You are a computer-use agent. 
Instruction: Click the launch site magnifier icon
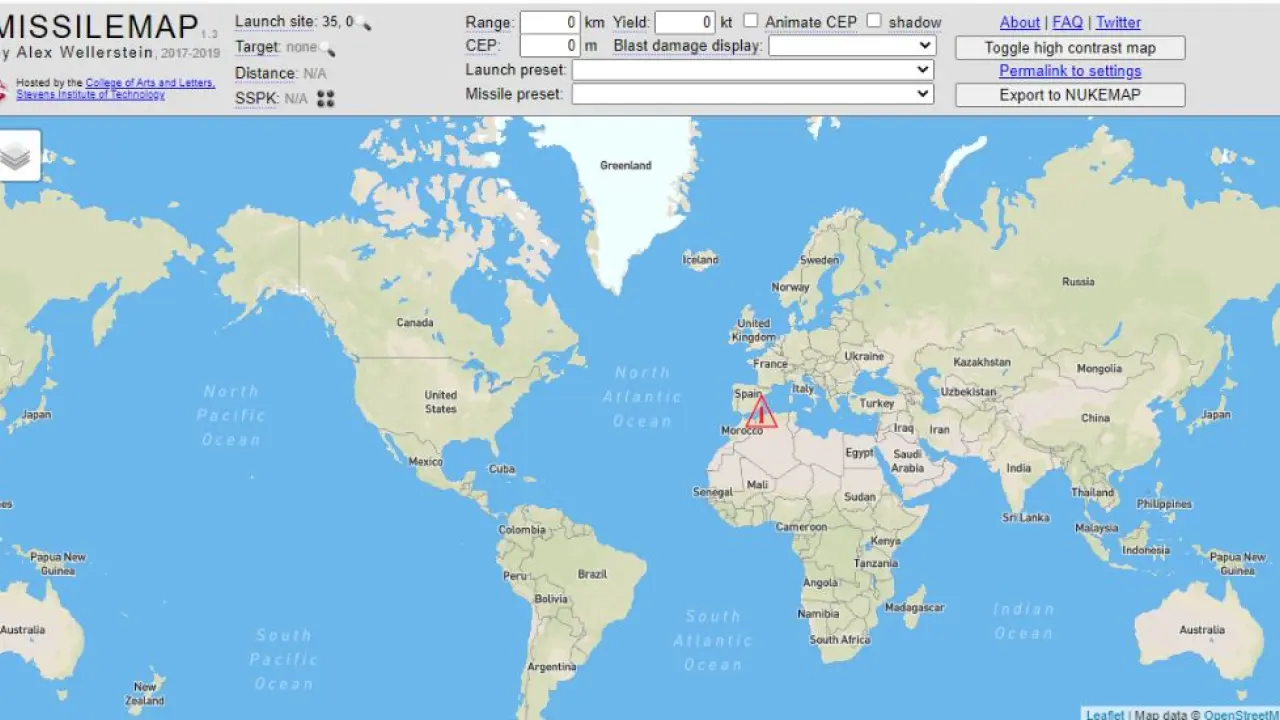pyautogui.click(x=364, y=23)
